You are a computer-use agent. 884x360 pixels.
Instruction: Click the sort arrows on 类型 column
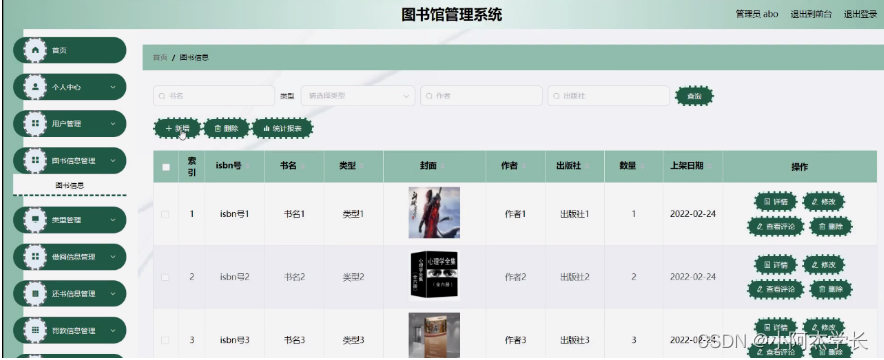(362, 166)
